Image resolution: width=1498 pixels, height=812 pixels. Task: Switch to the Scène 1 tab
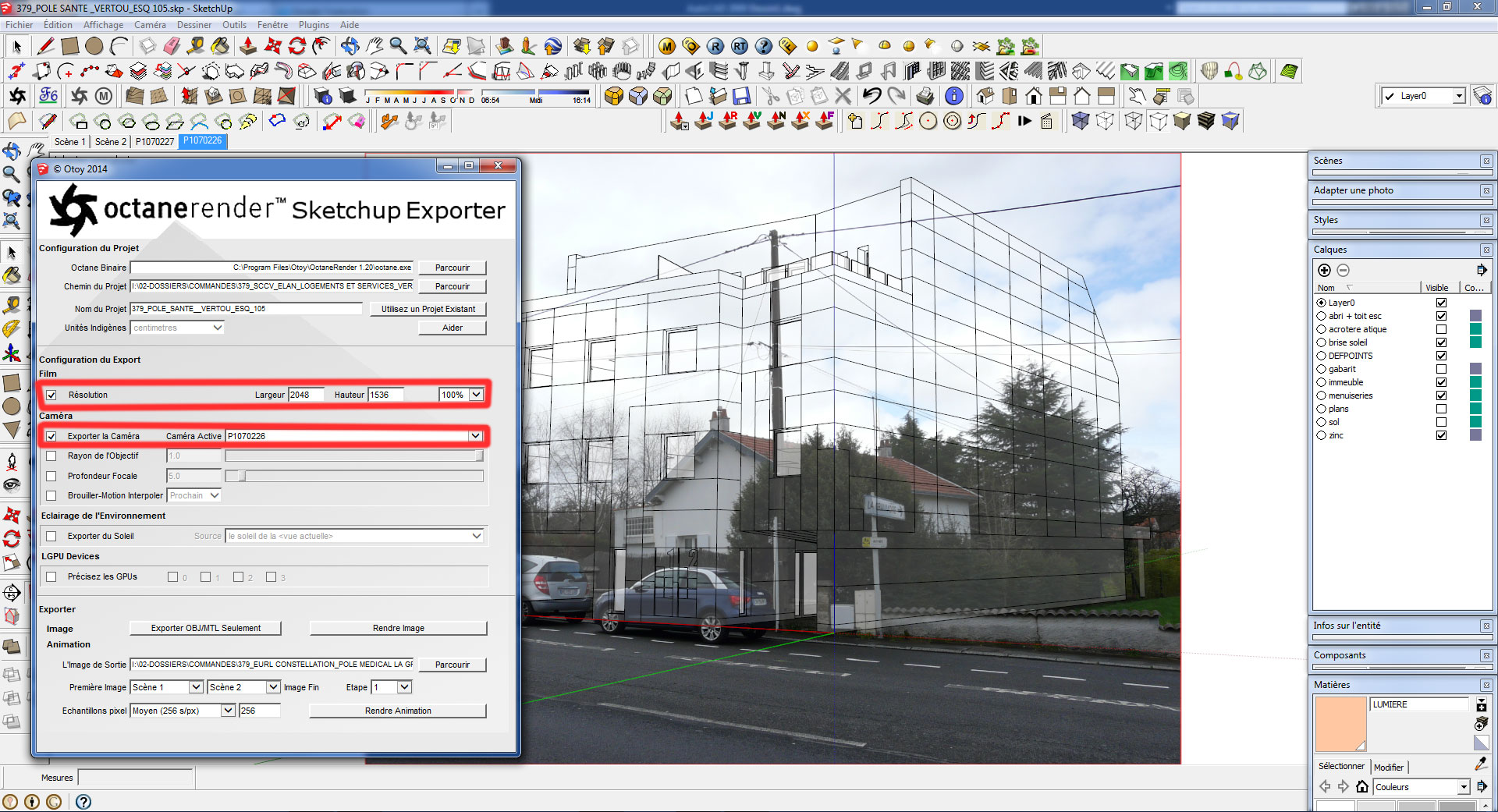[x=69, y=141]
